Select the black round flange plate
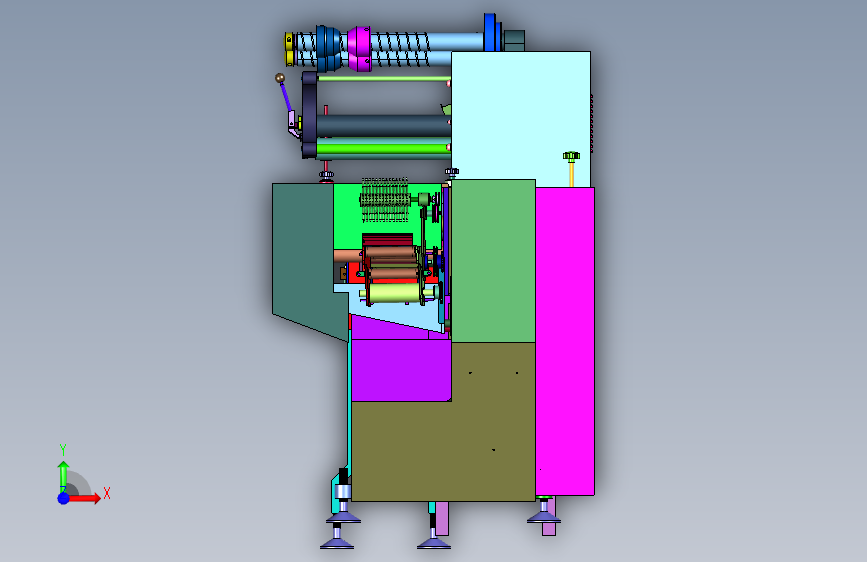 [309, 115]
